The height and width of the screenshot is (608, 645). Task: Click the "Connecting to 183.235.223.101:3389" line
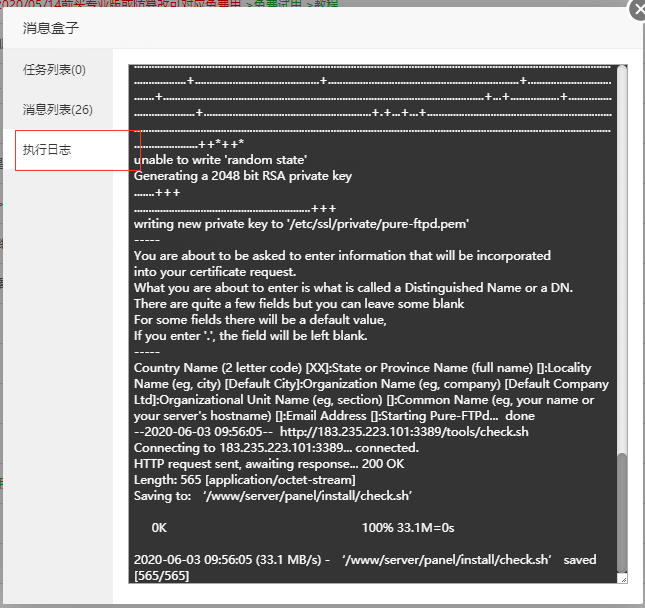pos(276,448)
